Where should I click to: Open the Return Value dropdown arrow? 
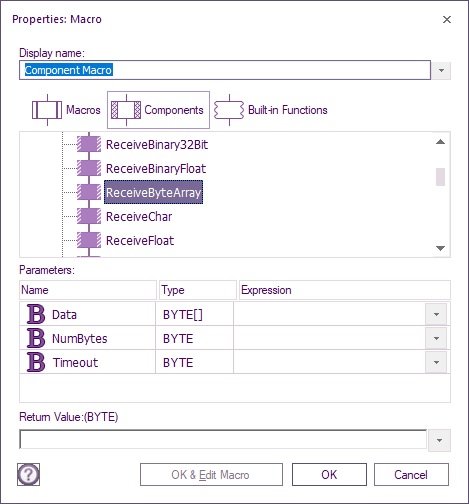pos(439,440)
